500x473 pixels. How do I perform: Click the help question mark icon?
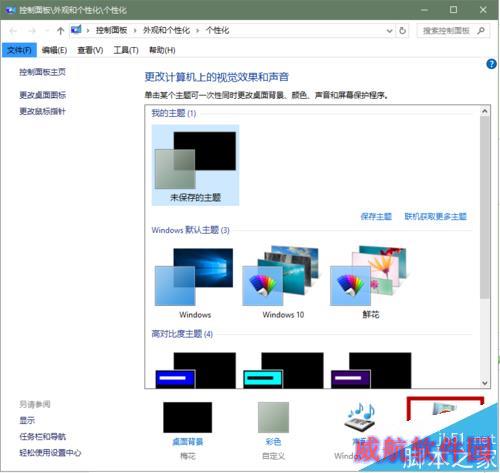(x=491, y=64)
